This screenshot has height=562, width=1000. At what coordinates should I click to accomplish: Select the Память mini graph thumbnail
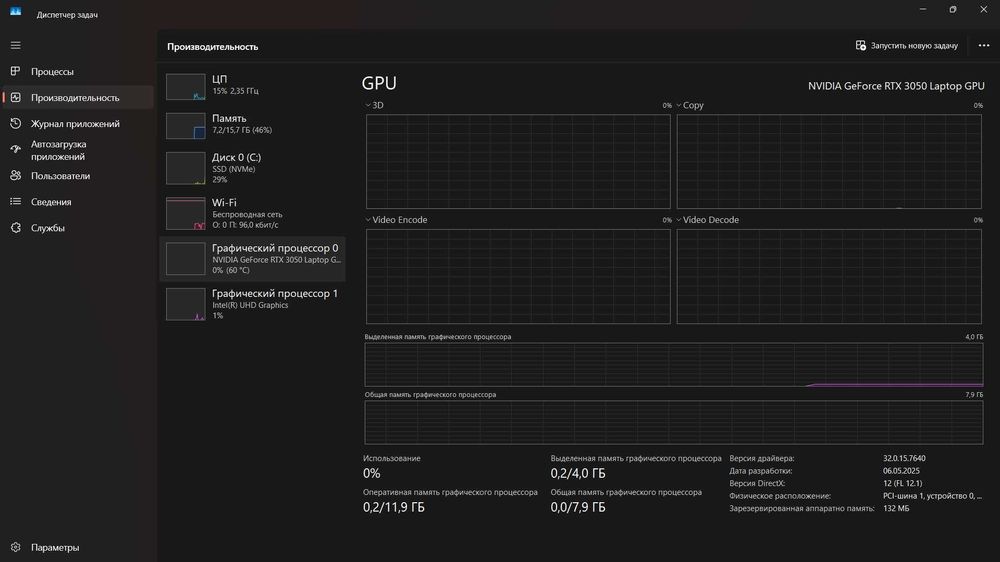[186, 126]
